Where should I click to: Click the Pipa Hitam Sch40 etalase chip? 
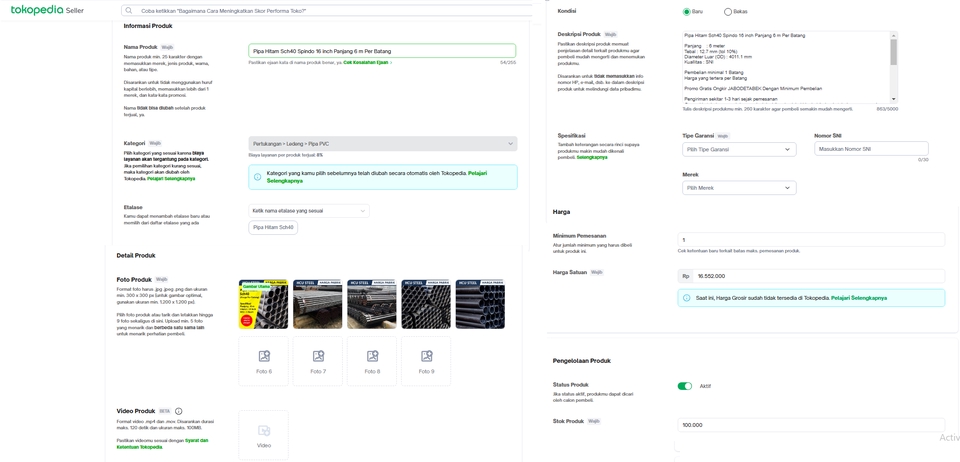(x=273, y=228)
